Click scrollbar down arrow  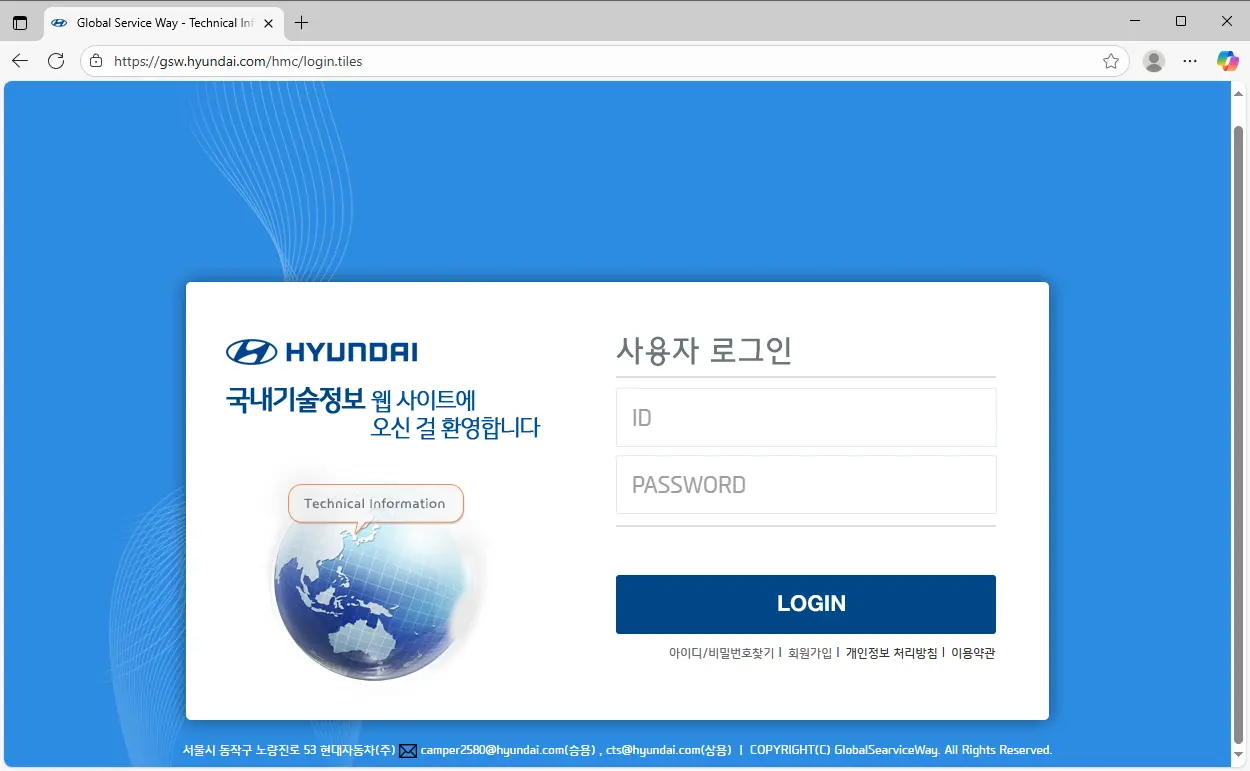(1240, 757)
